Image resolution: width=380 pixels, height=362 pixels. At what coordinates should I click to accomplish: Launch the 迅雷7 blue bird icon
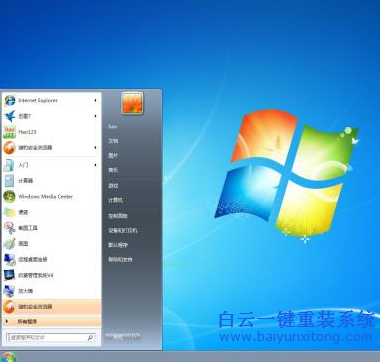pos(9,116)
